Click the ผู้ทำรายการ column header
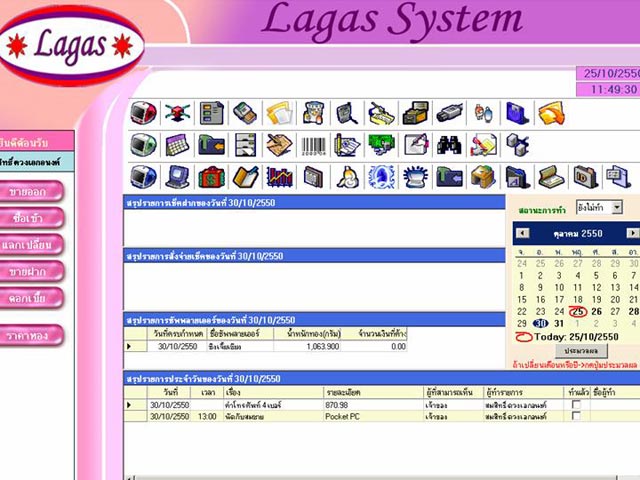The image size is (640, 480). (523, 392)
